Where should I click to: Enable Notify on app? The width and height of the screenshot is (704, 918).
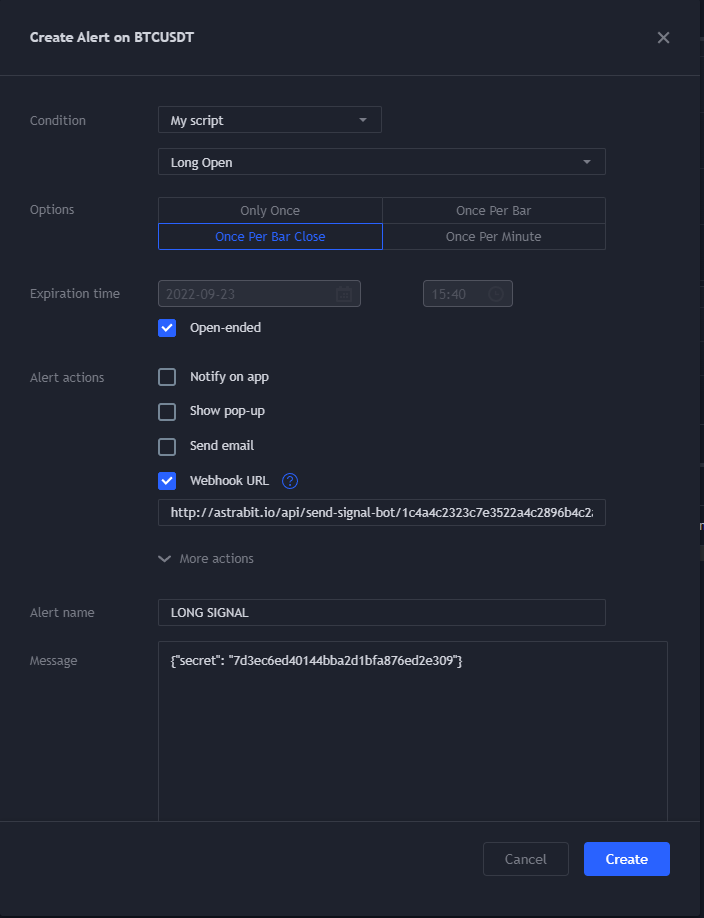point(166,376)
